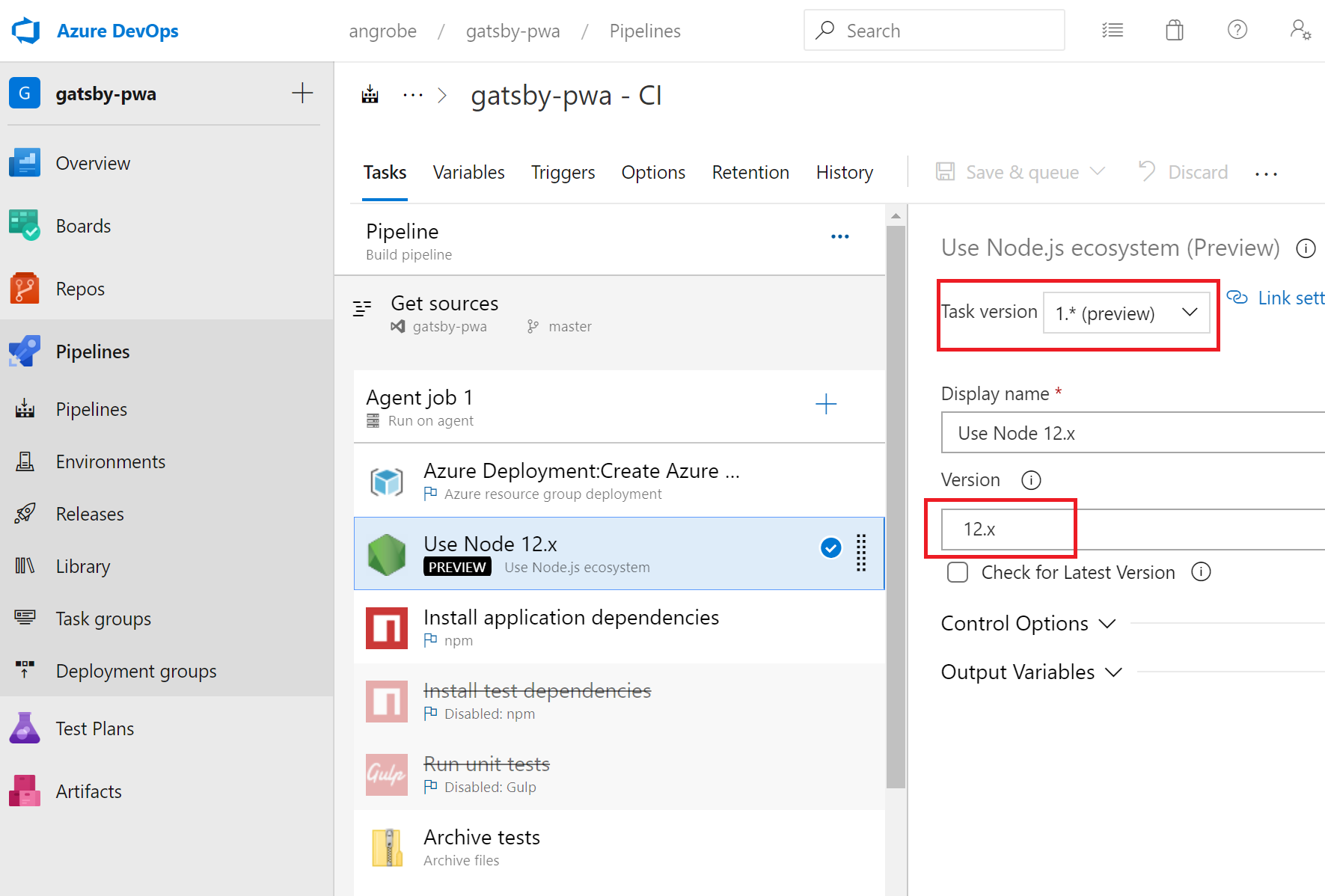Click the Marketplace shopping bag icon

(1174, 30)
